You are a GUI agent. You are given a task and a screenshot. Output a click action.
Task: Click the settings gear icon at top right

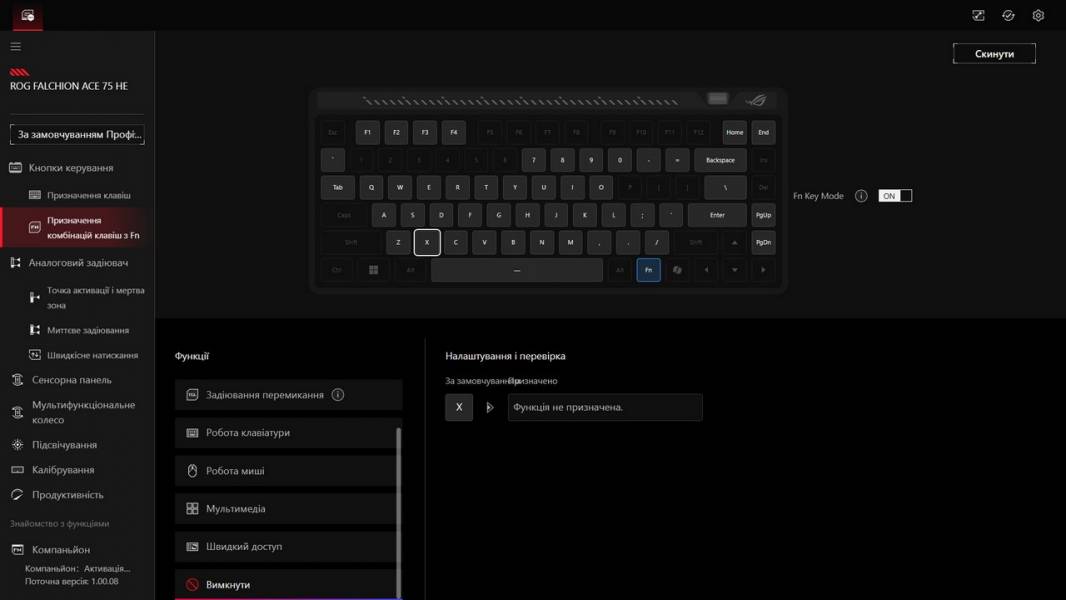[x=1038, y=15]
